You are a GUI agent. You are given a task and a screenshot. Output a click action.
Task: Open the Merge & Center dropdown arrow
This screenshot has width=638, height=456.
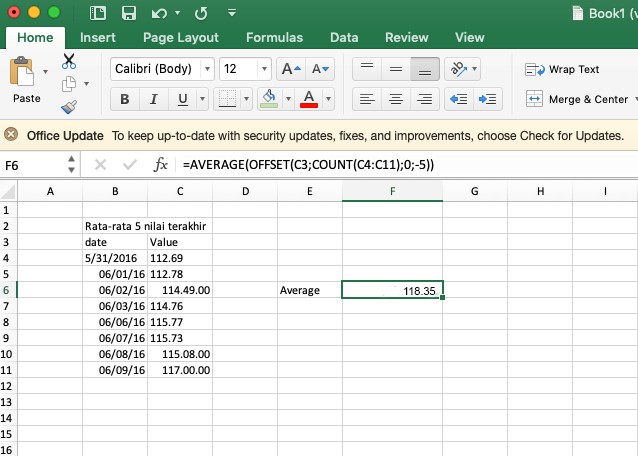pyautogui.click(x=634, y=99)
